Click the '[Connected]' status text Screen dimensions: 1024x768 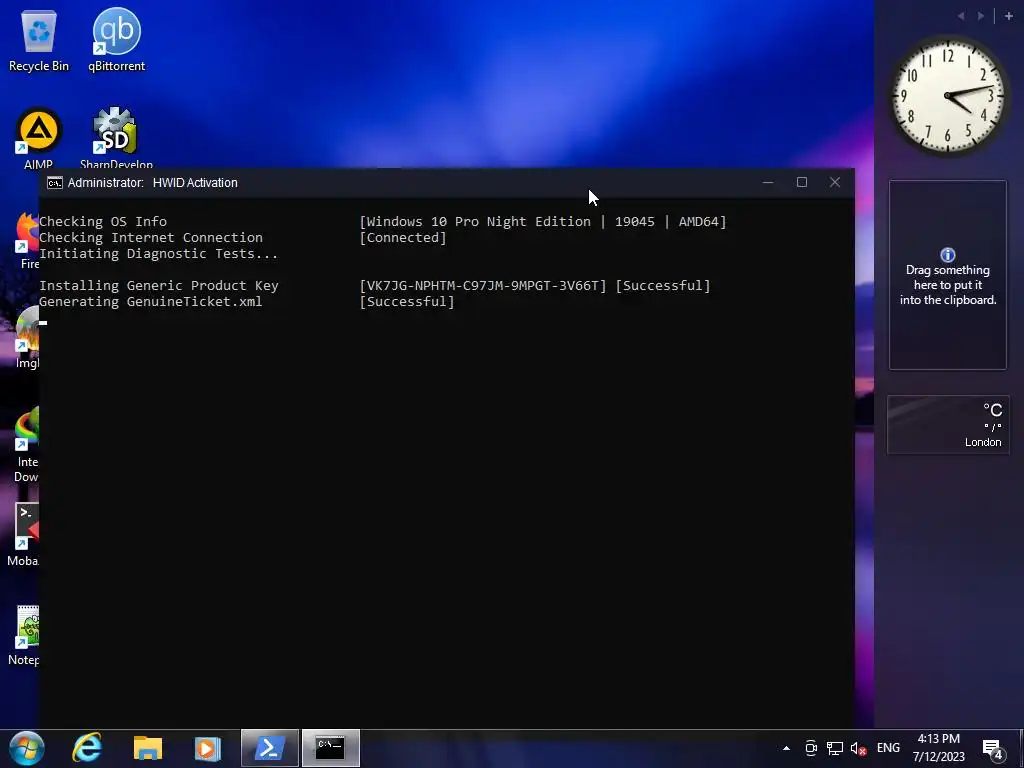click(403, 238)
